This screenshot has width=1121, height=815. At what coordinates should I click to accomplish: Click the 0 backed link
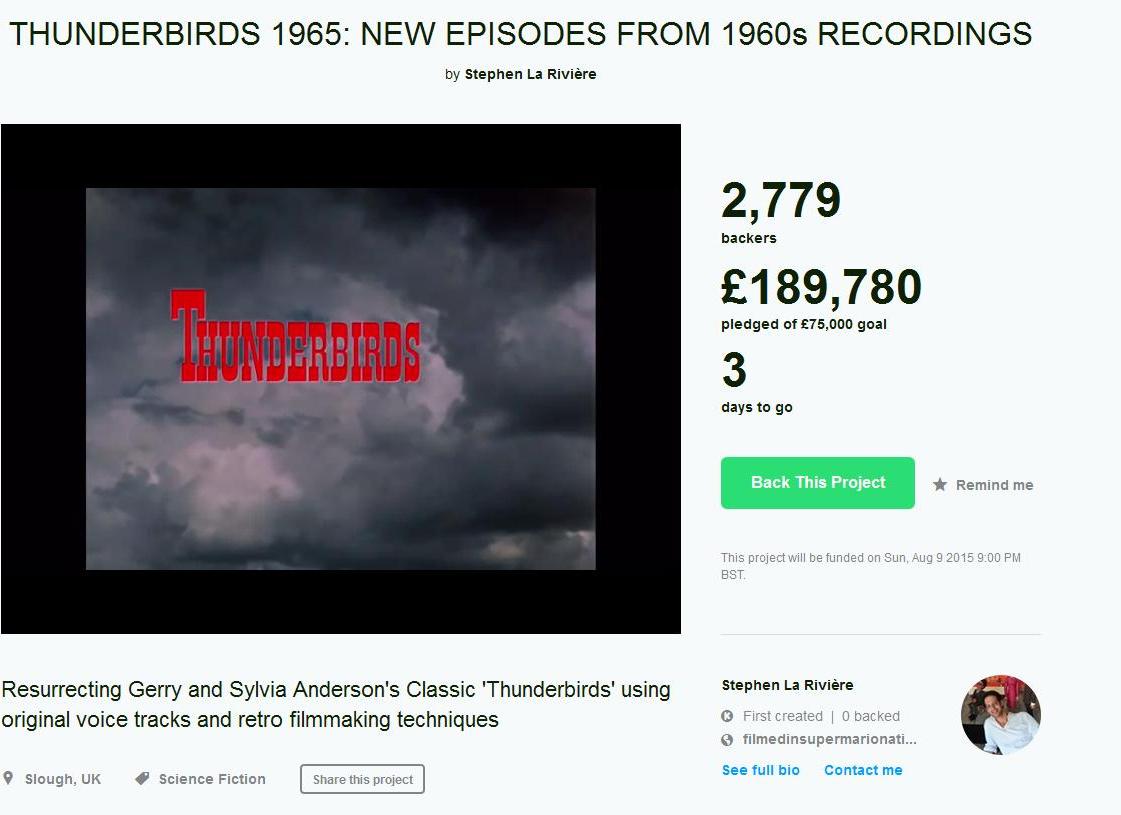click(871, 716)
